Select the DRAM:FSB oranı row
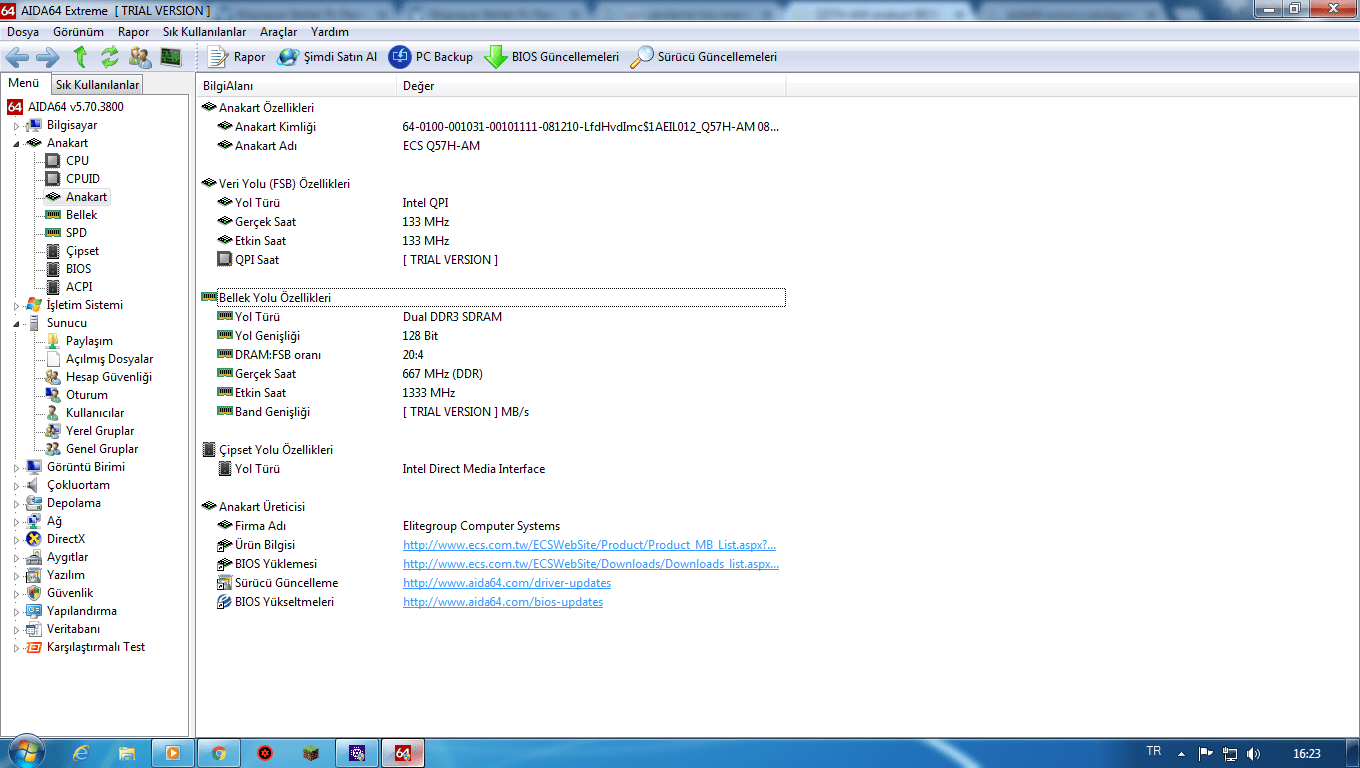Screen dimensions: 1360x768 pyautogui.click(x=493, y=355)
